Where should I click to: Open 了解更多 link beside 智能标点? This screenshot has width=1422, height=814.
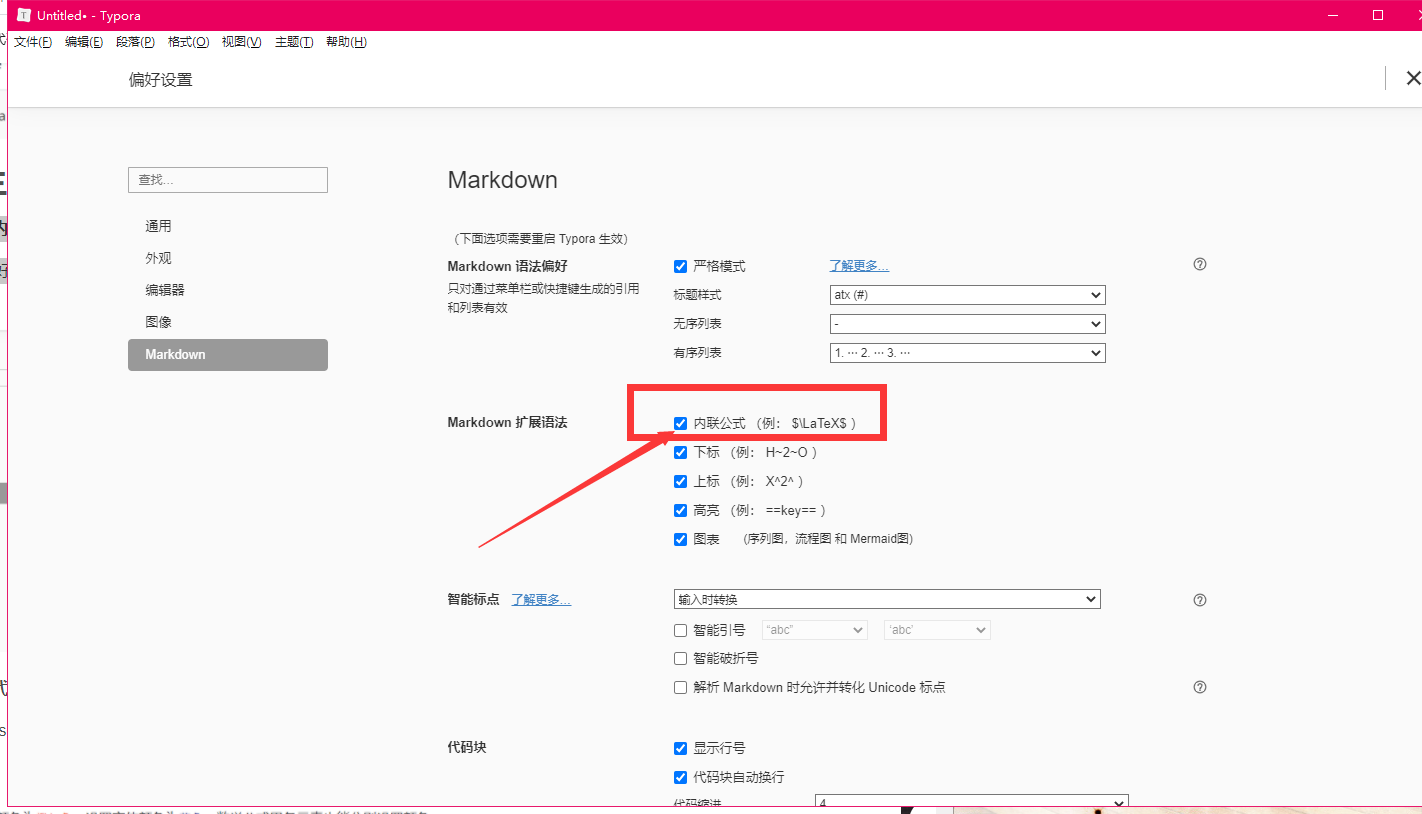tap(541, 600)
